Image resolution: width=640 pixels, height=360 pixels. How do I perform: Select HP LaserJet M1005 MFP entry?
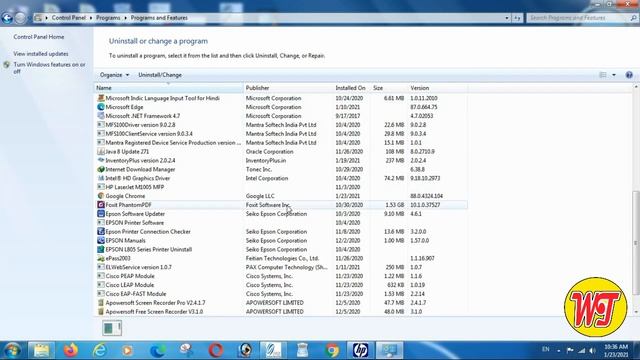click(281, 187)
